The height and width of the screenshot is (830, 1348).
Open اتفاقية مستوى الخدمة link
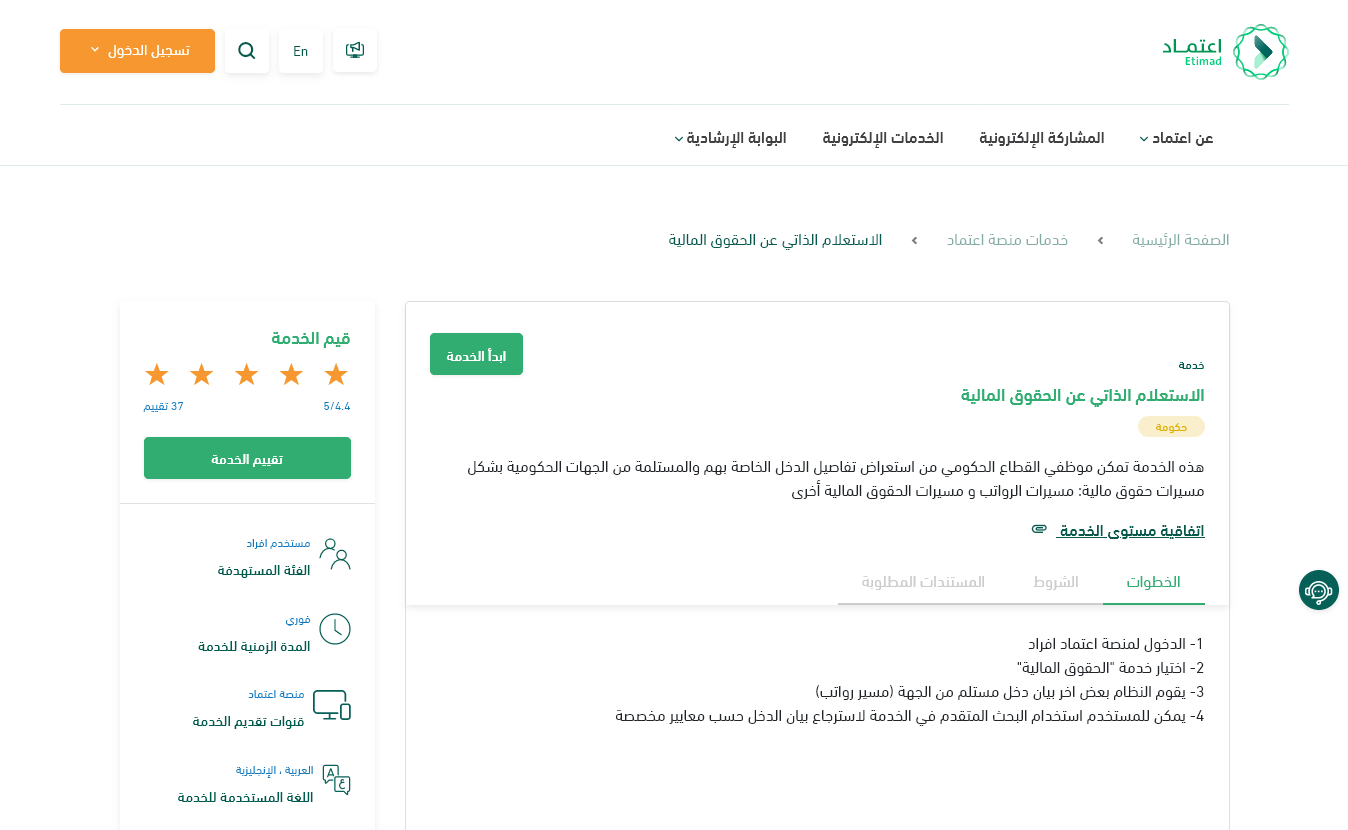click(x=1131, y=531)
